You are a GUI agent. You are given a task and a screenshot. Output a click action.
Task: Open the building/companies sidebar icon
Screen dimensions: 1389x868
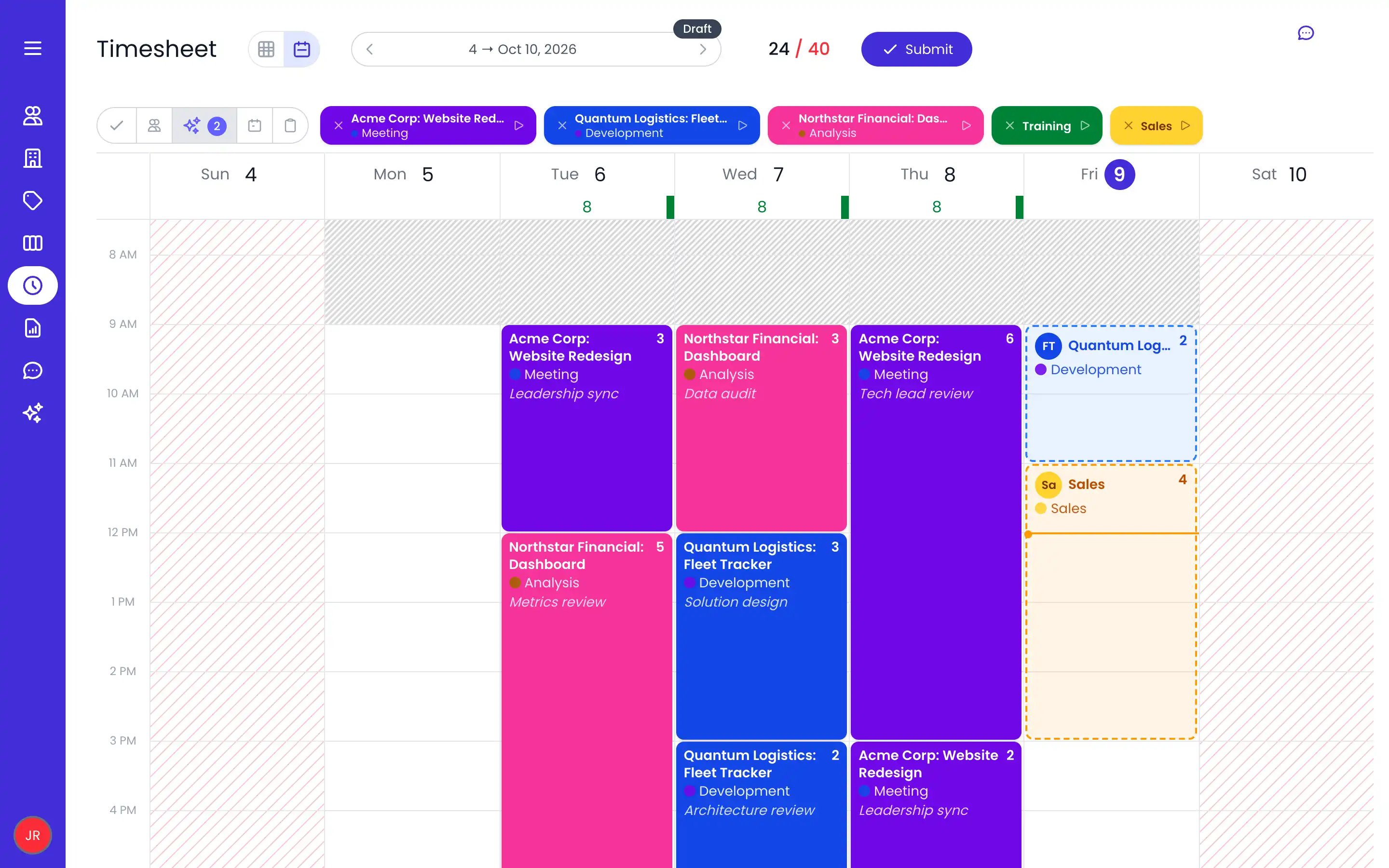point(33,159)
